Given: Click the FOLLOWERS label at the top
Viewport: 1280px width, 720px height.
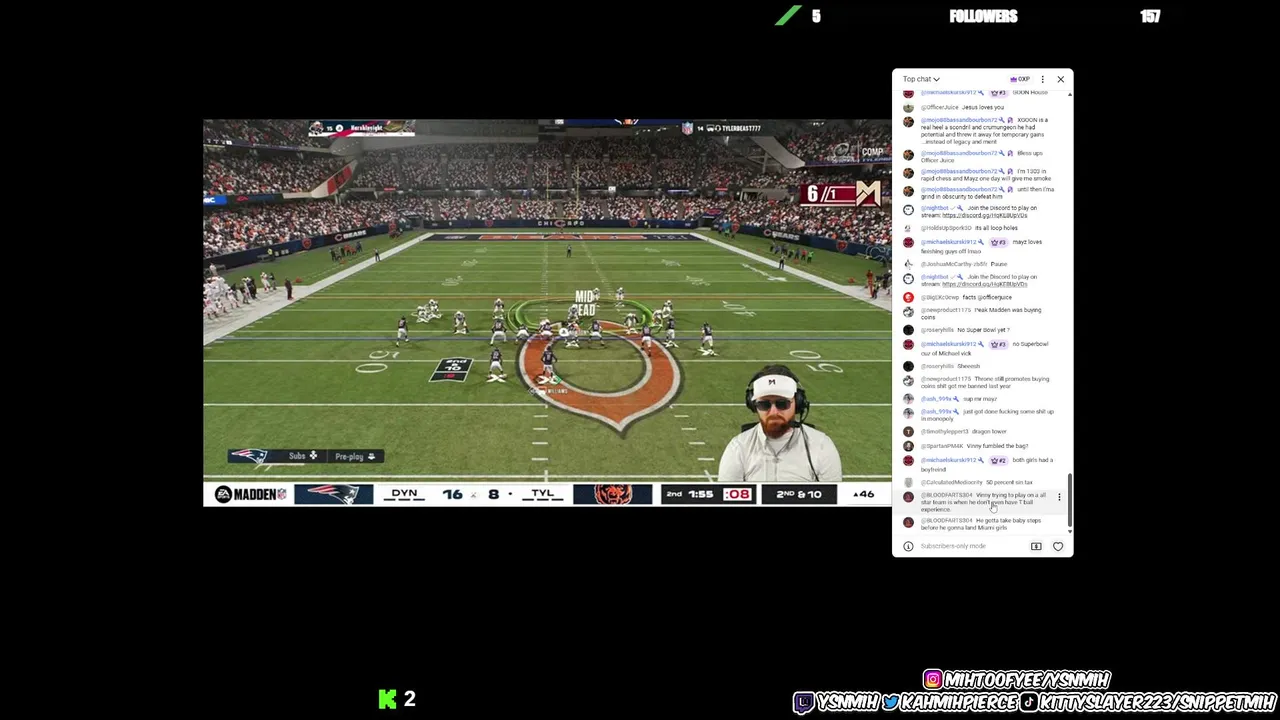Looking at the screenshot, I should point(983,16).
